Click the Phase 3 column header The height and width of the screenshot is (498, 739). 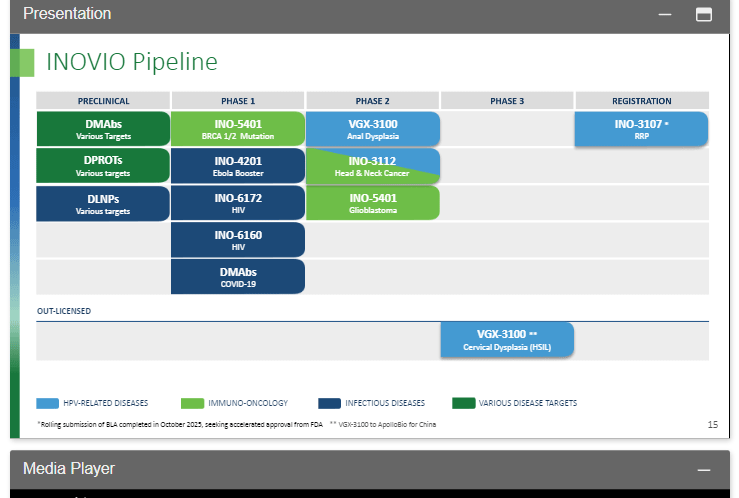coord(507,101)
